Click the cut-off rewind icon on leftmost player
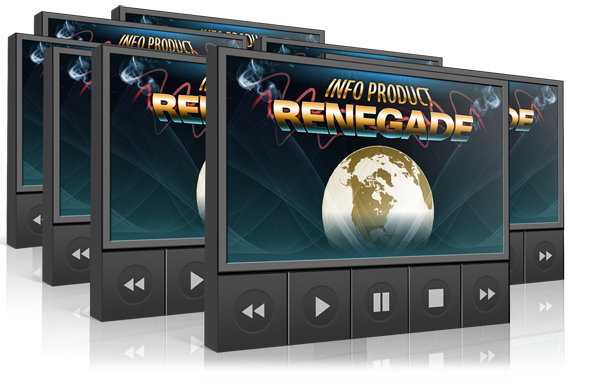This screenshot has height=384, width=600. click(x=36, y=220)
